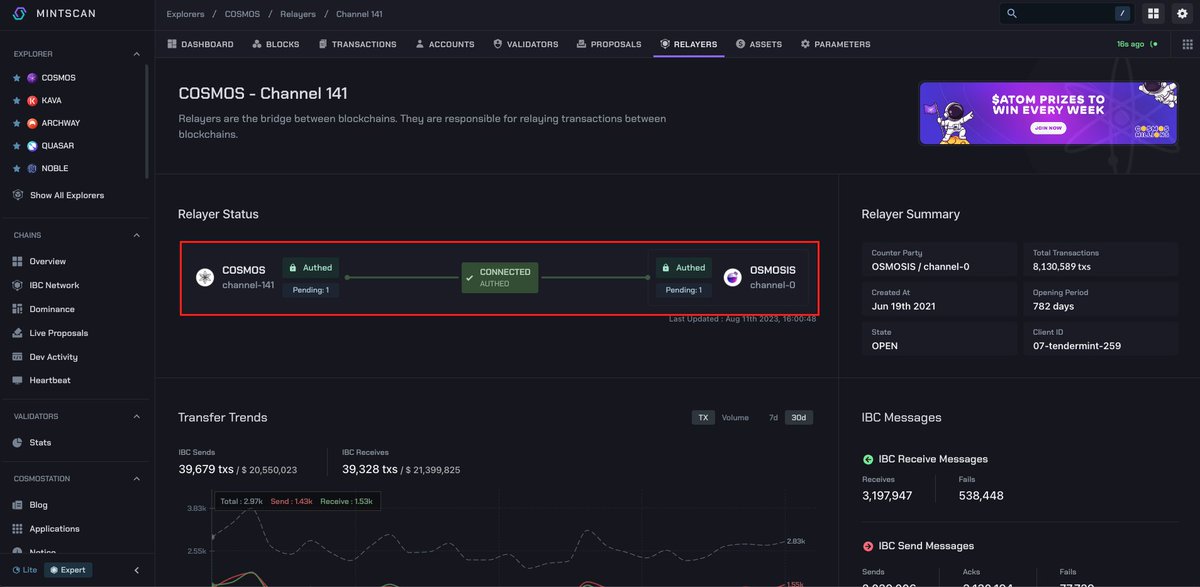Click the OSMOSIS chain logo in Relayer Status
This screenshot has height=587, width=1200.
[733, 277]
